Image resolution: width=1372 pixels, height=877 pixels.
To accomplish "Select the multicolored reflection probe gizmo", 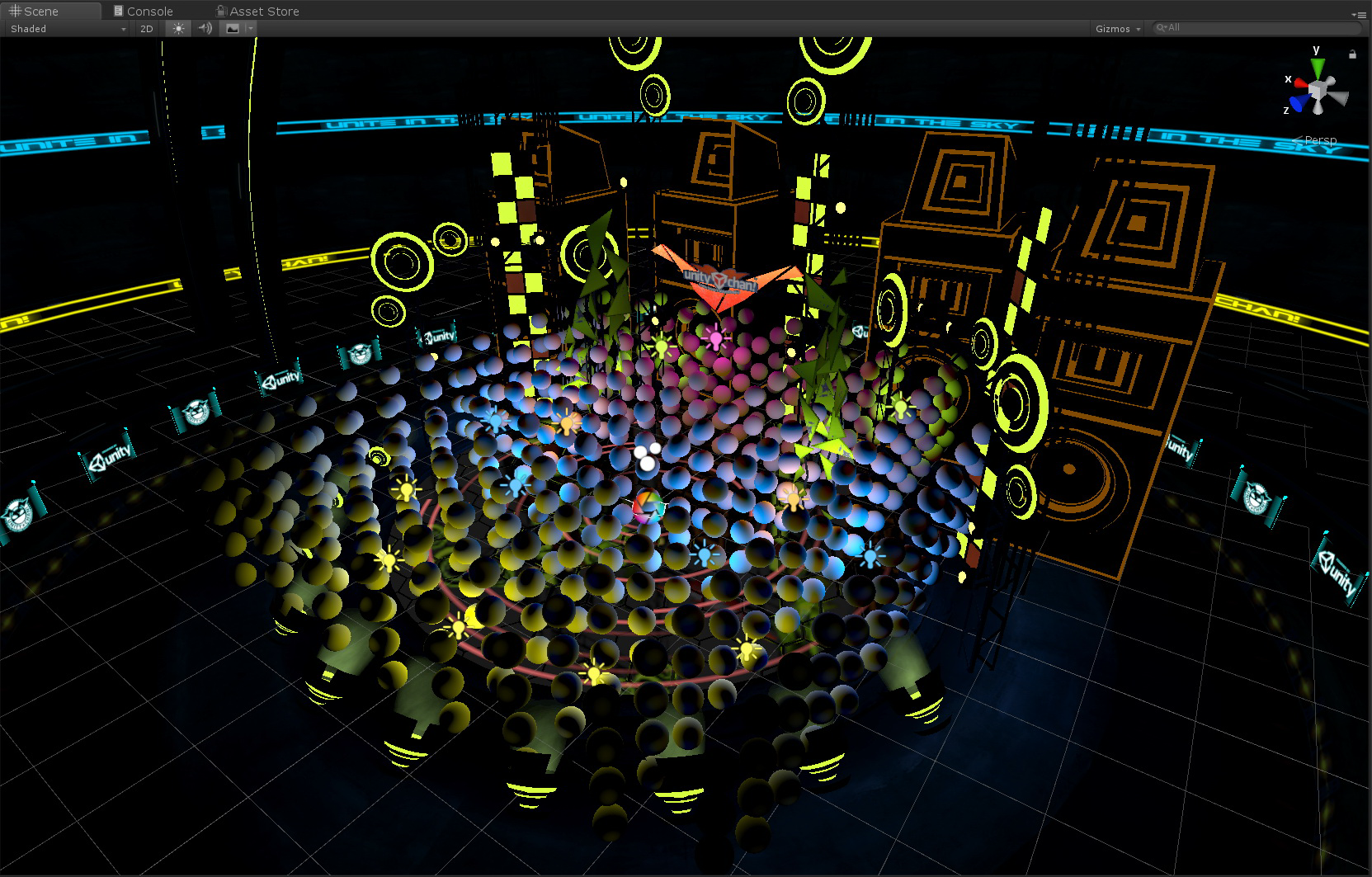I will click(x=647, y=504).
